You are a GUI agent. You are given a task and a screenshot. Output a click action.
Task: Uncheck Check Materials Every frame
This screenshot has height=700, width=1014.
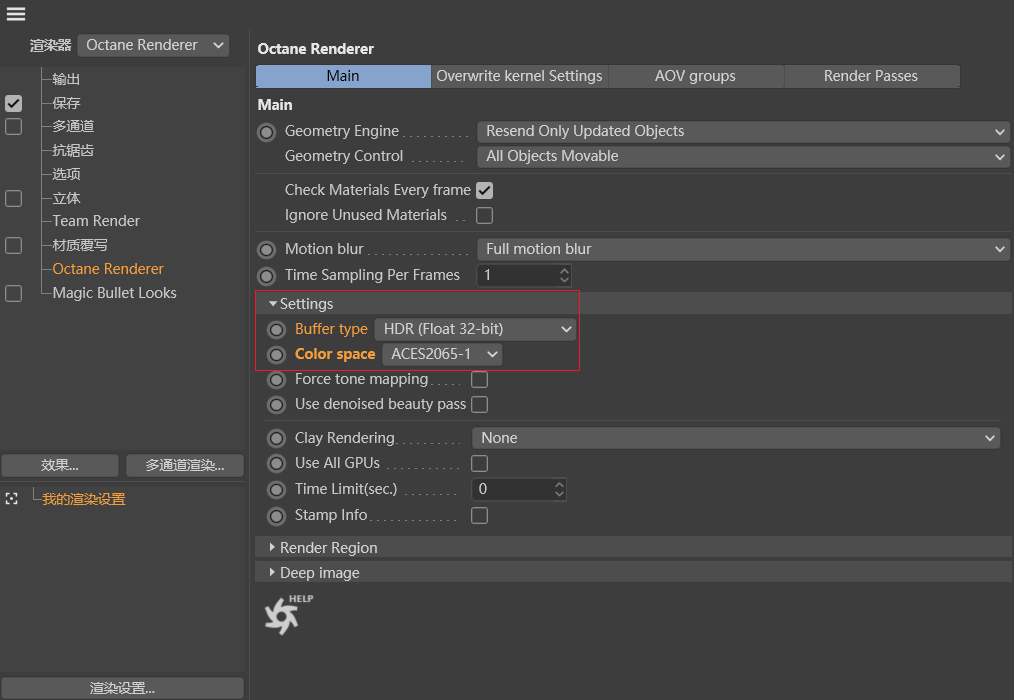coord(484,190)
